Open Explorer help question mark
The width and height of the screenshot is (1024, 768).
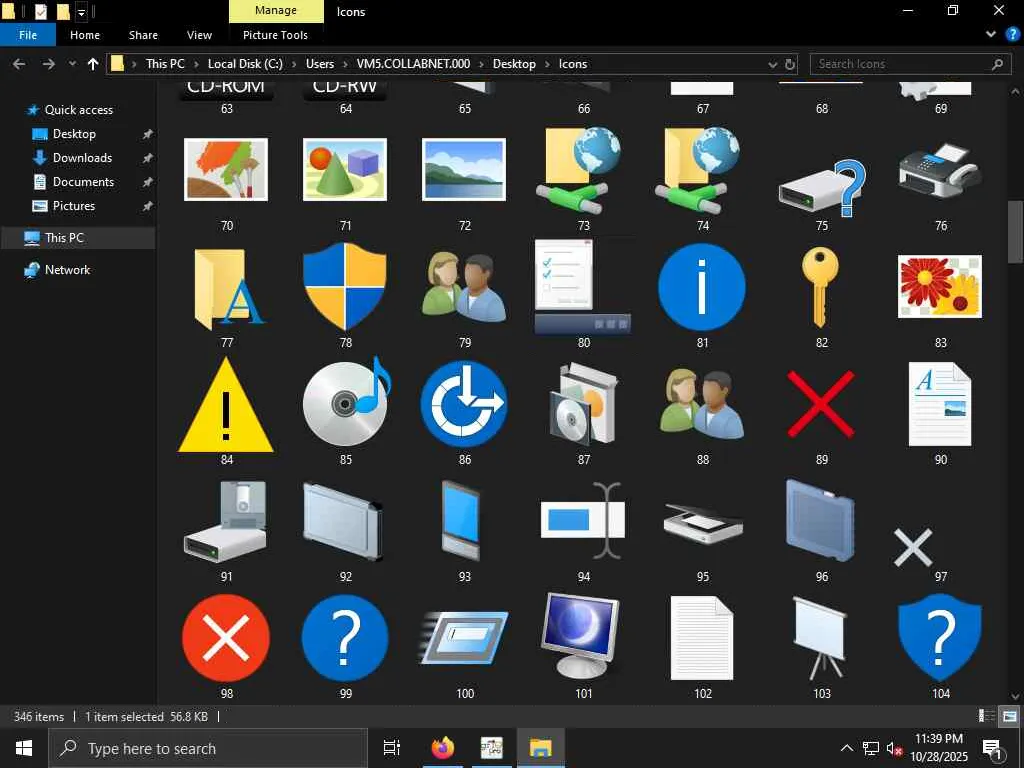(1012, 35)
